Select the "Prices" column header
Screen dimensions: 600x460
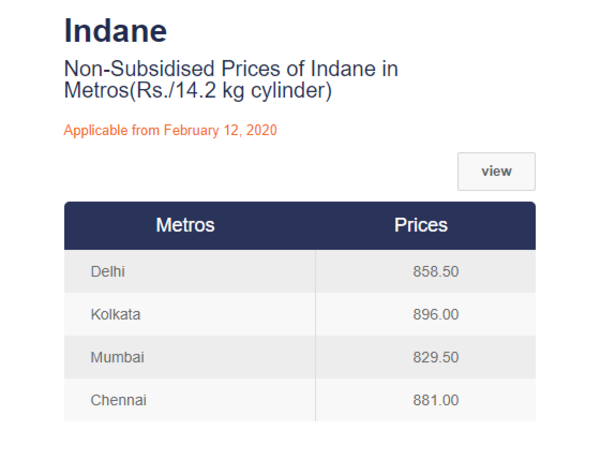421,226
